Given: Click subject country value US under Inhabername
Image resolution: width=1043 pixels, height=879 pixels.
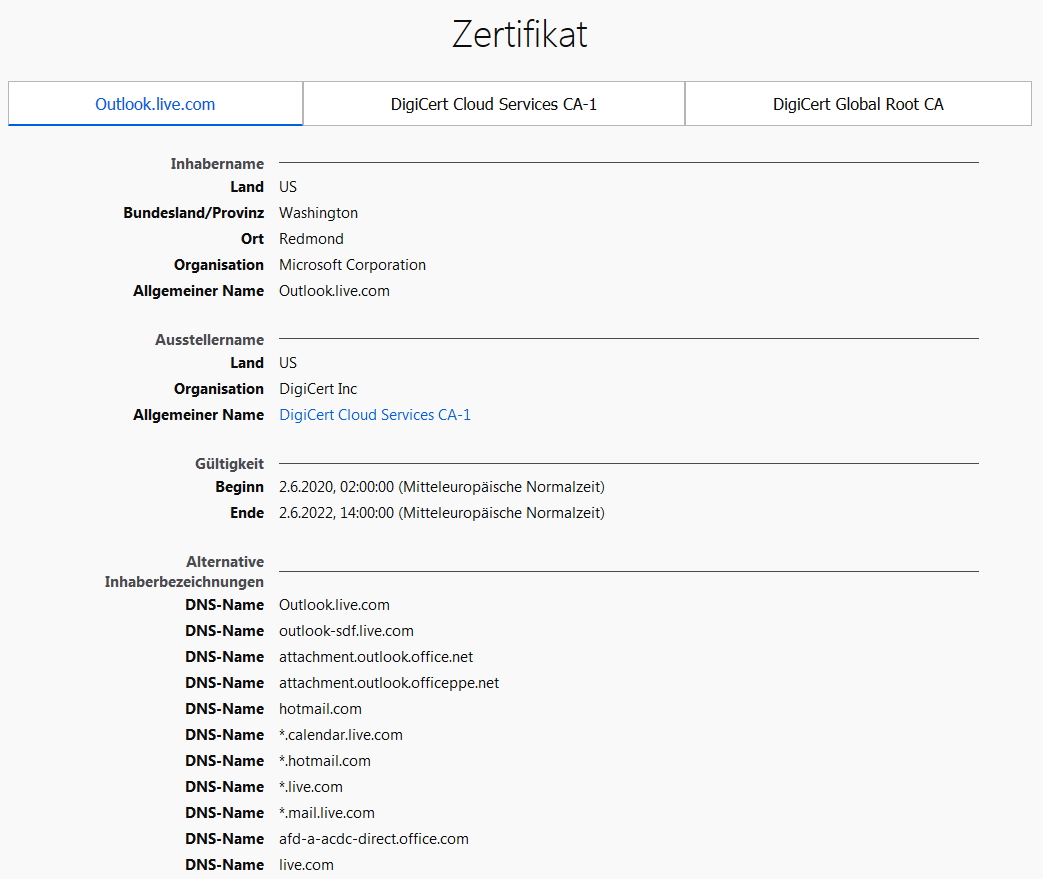Looking at the screenshot, I should (x=288, y=187).
